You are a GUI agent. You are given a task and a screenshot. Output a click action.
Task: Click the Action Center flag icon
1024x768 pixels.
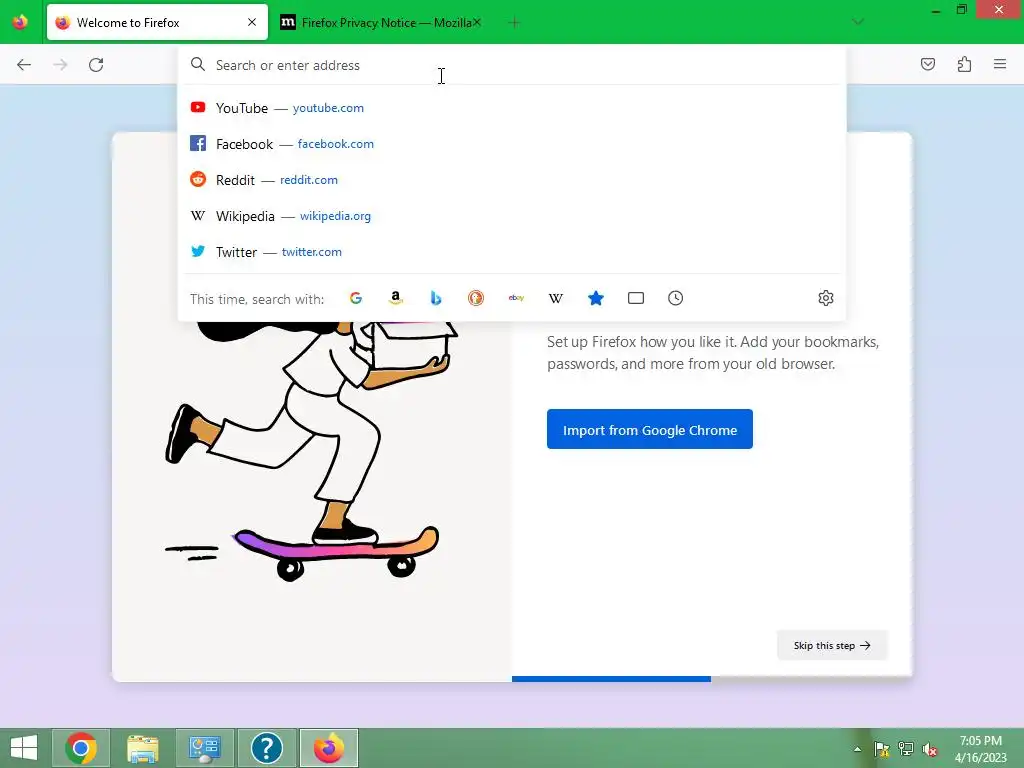[882, 749]
